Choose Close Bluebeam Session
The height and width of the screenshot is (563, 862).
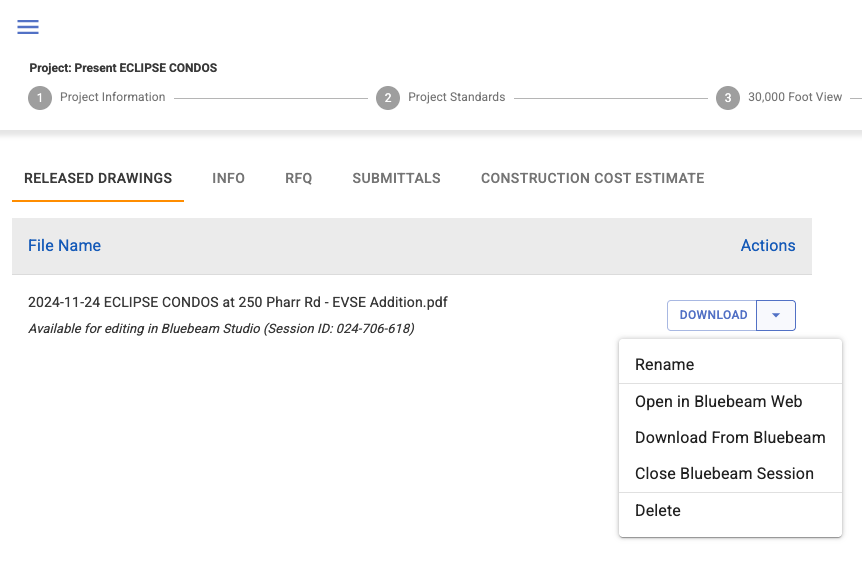(724, 474)
